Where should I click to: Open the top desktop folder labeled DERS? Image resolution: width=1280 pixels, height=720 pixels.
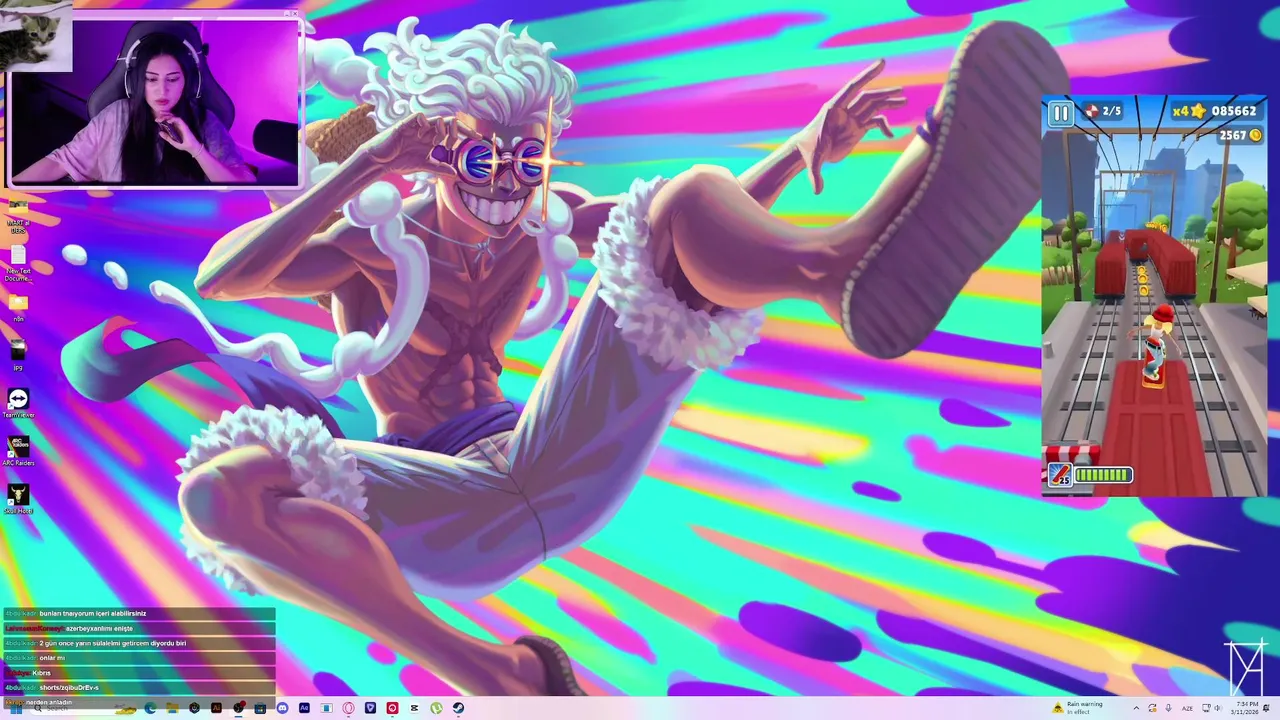pyautogui.click(x=18, y=216)
